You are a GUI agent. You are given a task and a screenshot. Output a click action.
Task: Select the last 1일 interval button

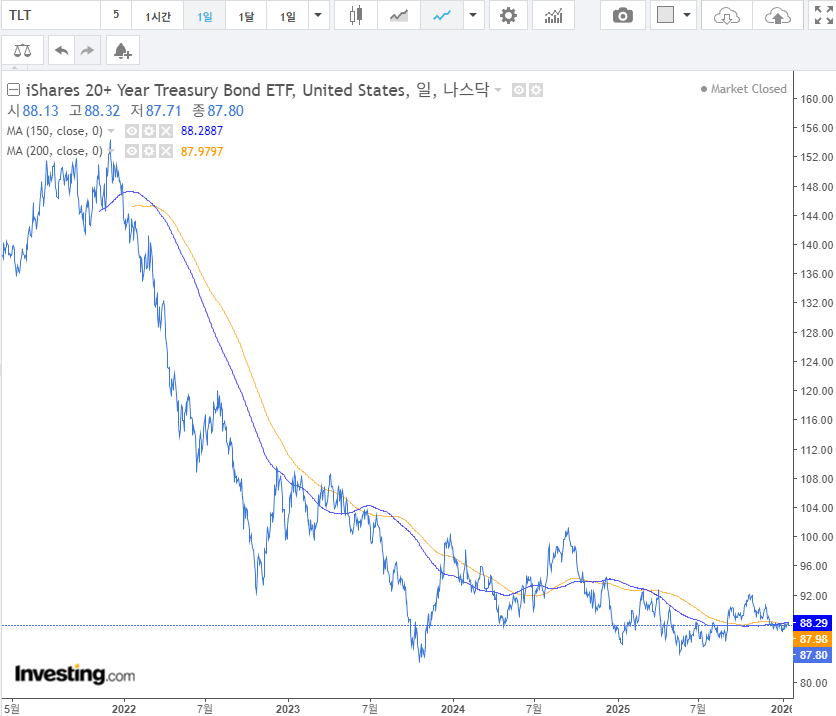point(287,15)
